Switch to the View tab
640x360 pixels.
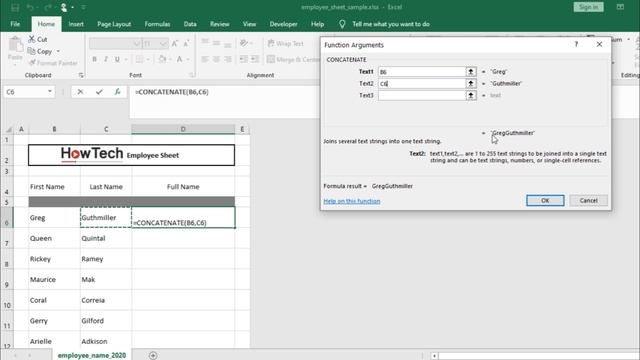pyautogui.click(x=249, y=24)
